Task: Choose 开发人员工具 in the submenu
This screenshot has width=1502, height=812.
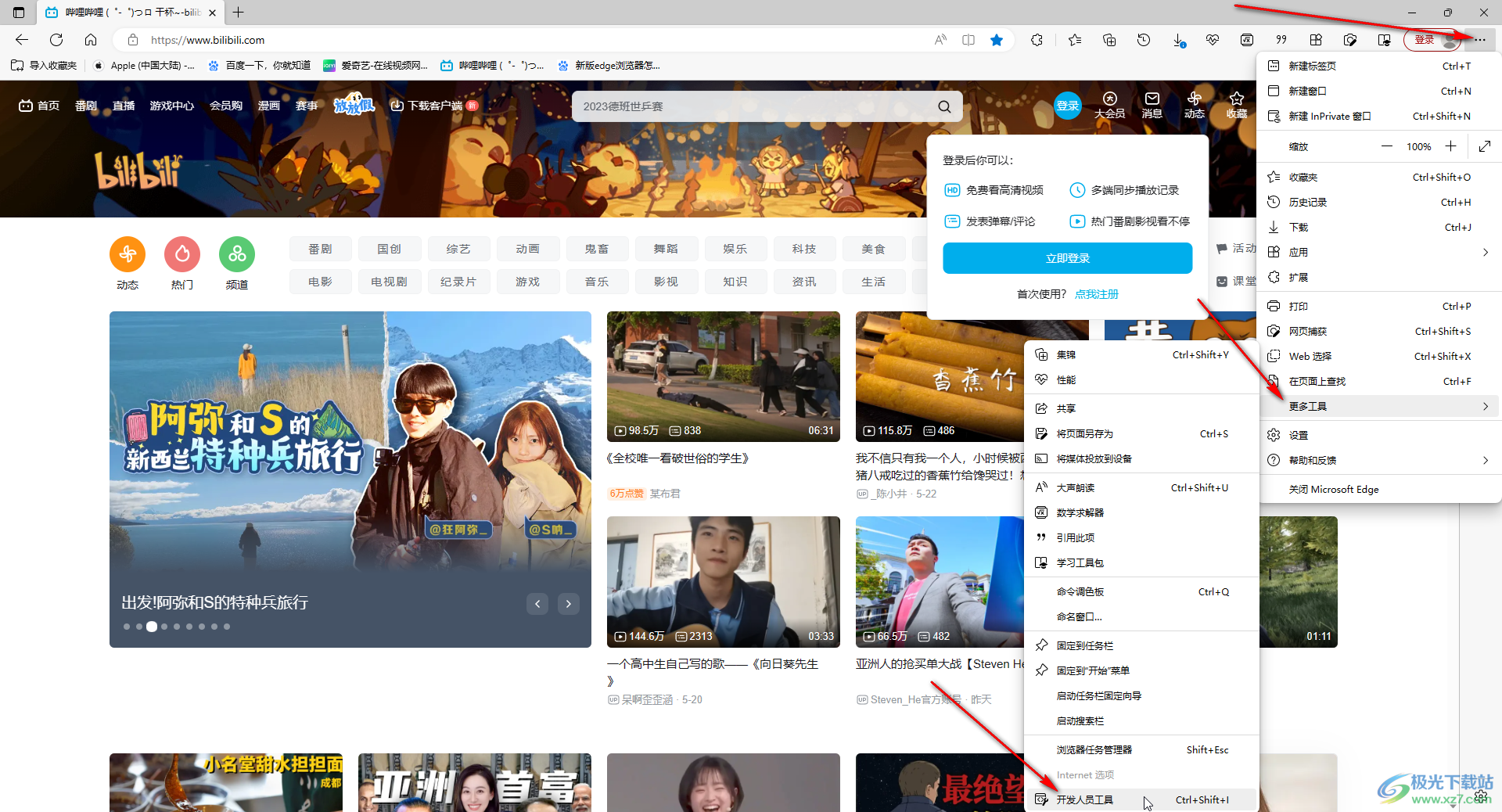Action: (x=1141, y=799)
